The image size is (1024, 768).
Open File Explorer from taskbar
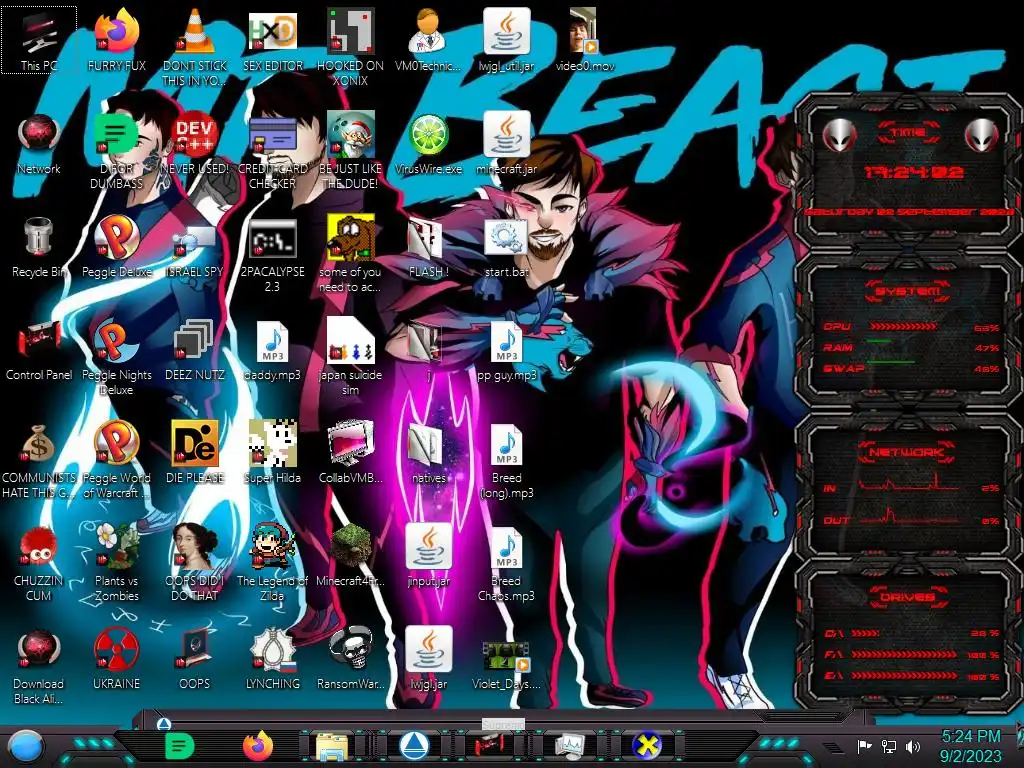(x=332, y=747)
